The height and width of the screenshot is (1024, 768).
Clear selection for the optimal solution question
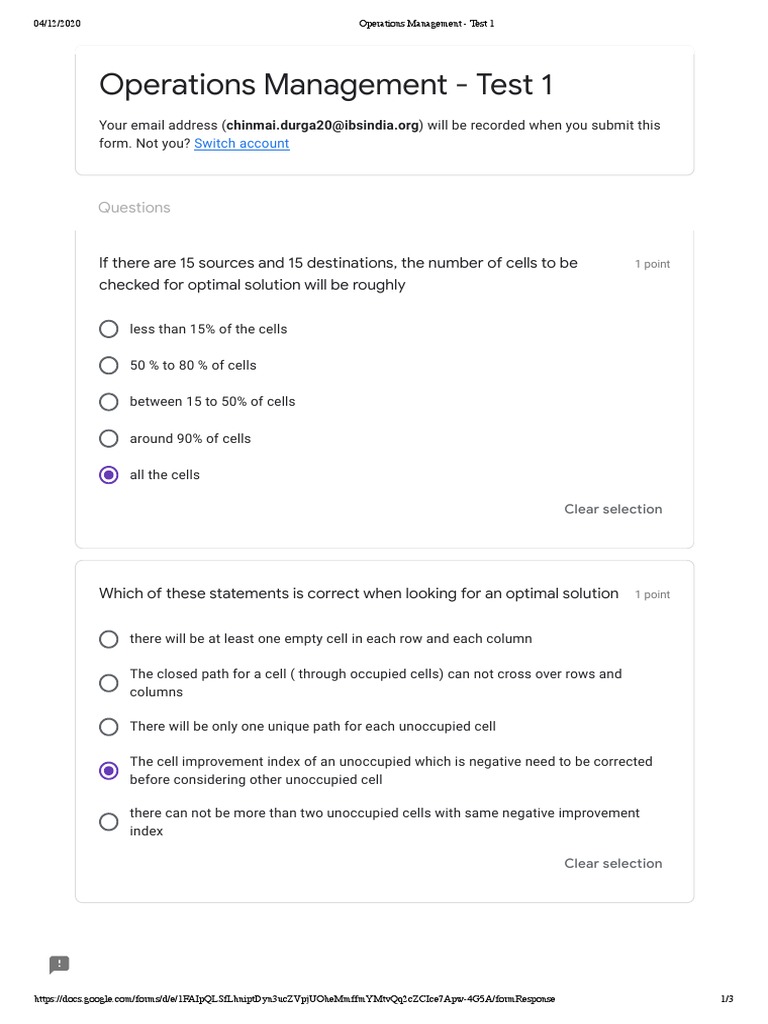coord(612,863)
